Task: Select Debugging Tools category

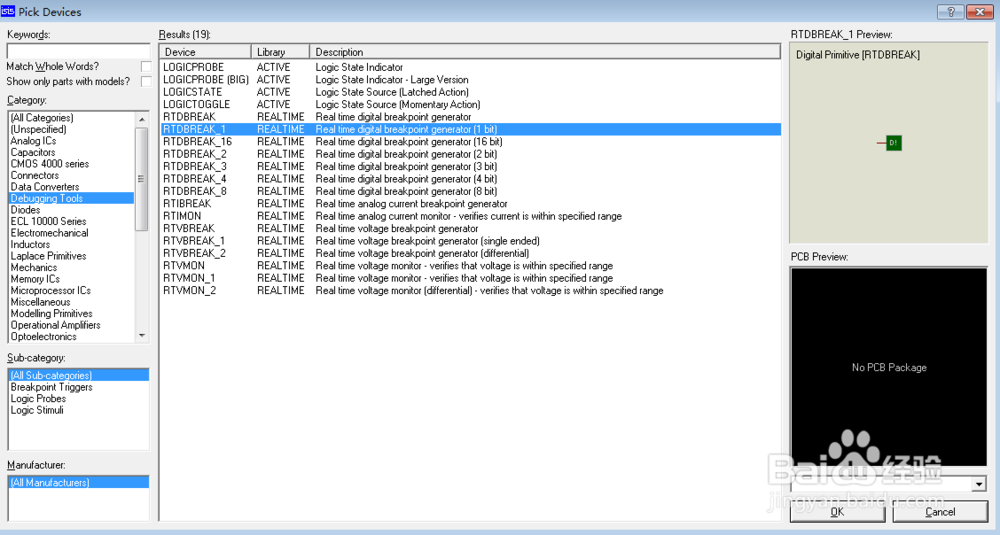Action: point(71,198)
